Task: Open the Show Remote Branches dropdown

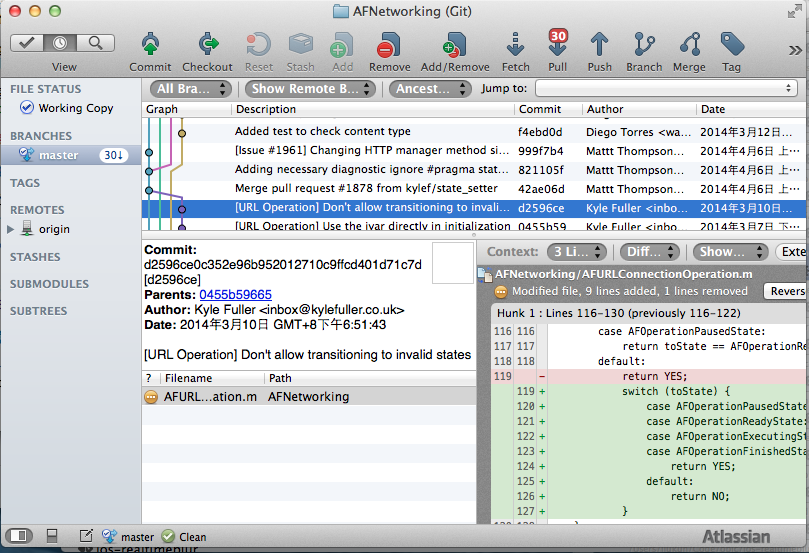Action: tap(310, 89)
